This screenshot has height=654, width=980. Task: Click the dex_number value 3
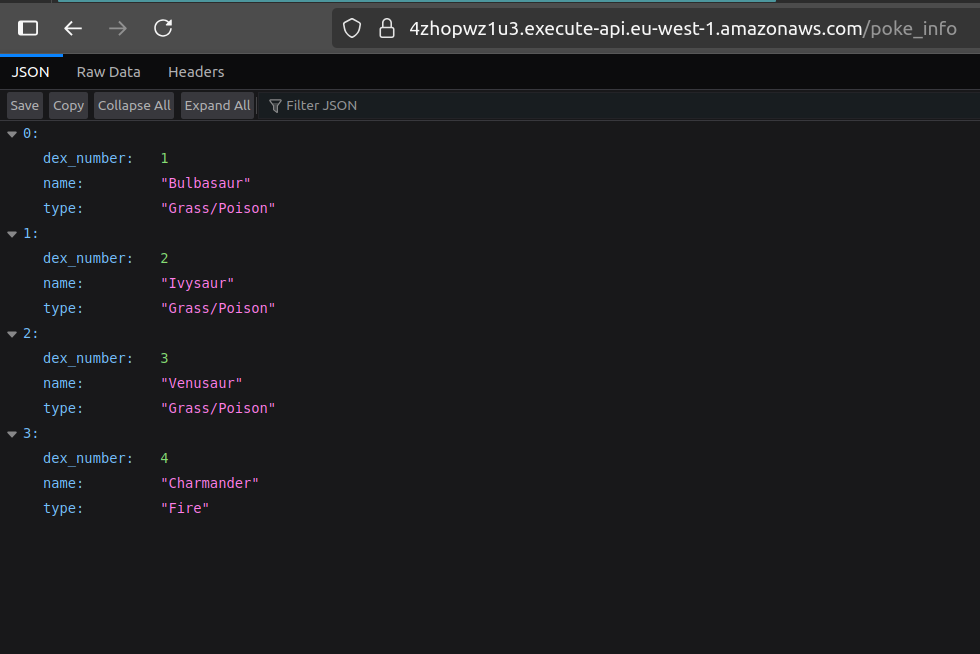(164, 358)
